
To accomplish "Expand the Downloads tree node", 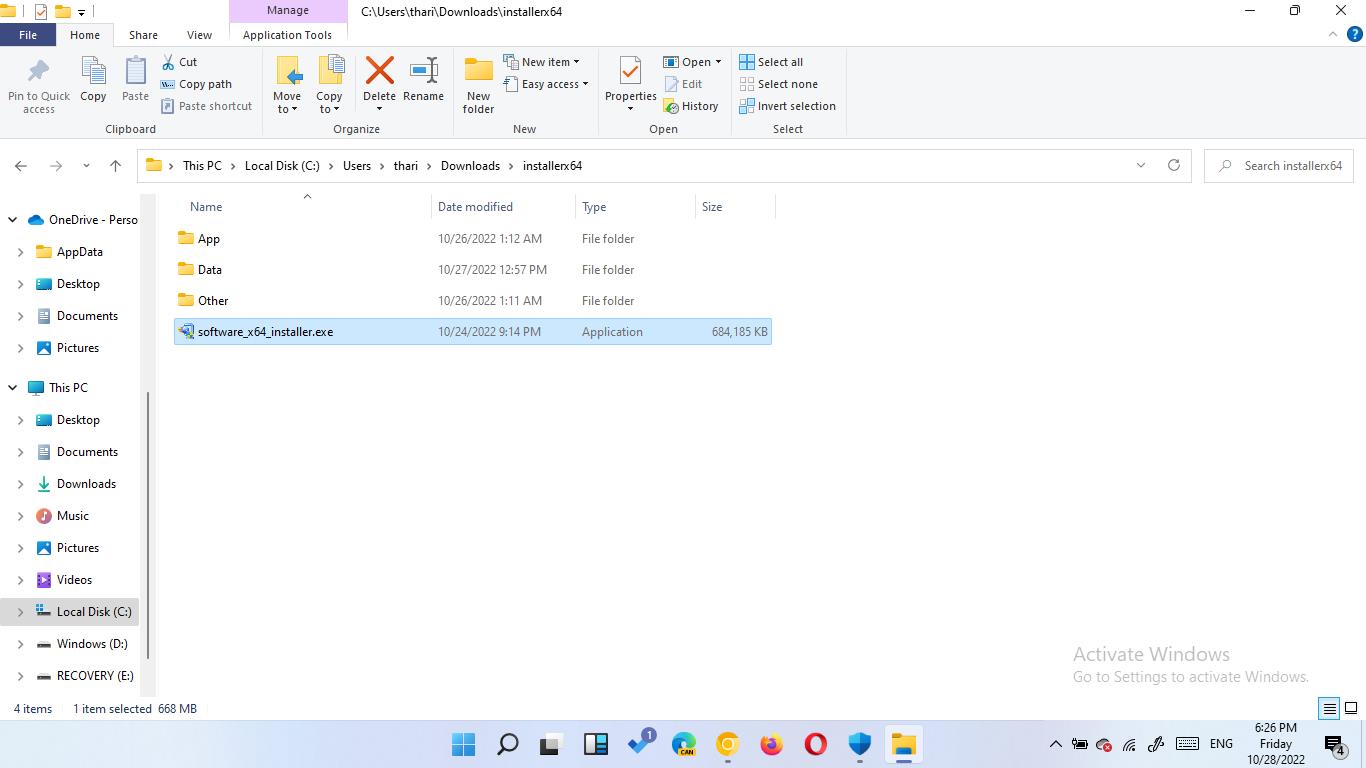I will tap(20, 484).
